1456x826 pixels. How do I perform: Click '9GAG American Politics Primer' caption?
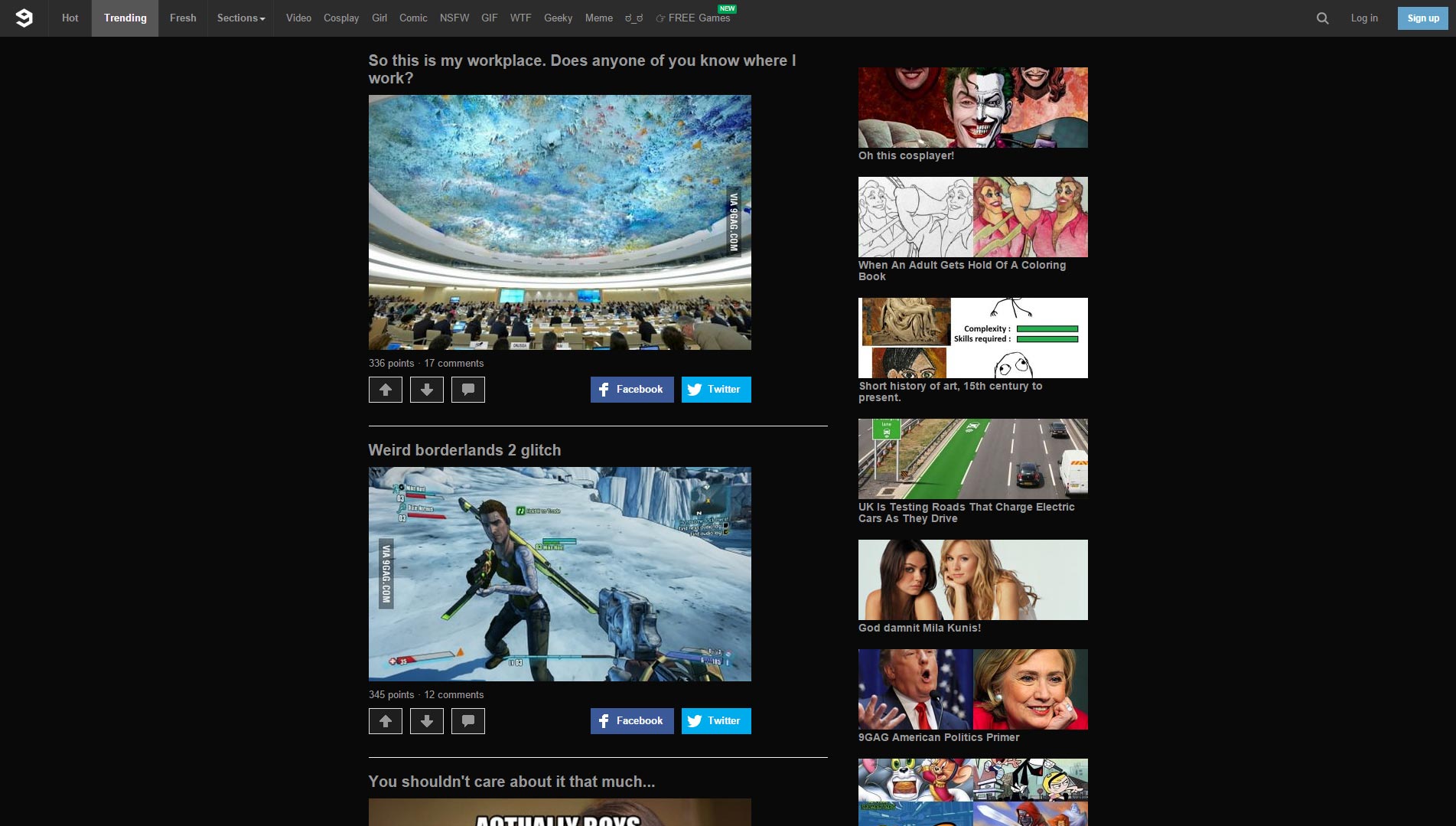[x=939, y=737]
